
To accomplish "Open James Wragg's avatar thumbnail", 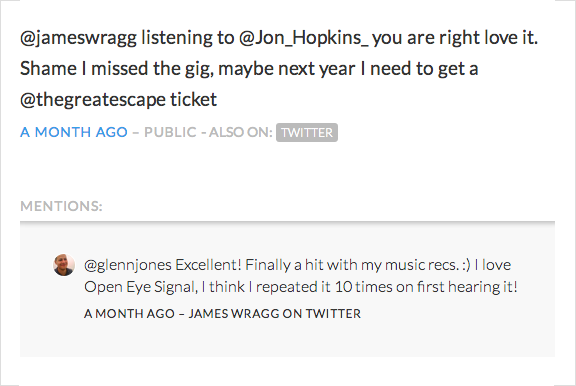I will [64, 264].
